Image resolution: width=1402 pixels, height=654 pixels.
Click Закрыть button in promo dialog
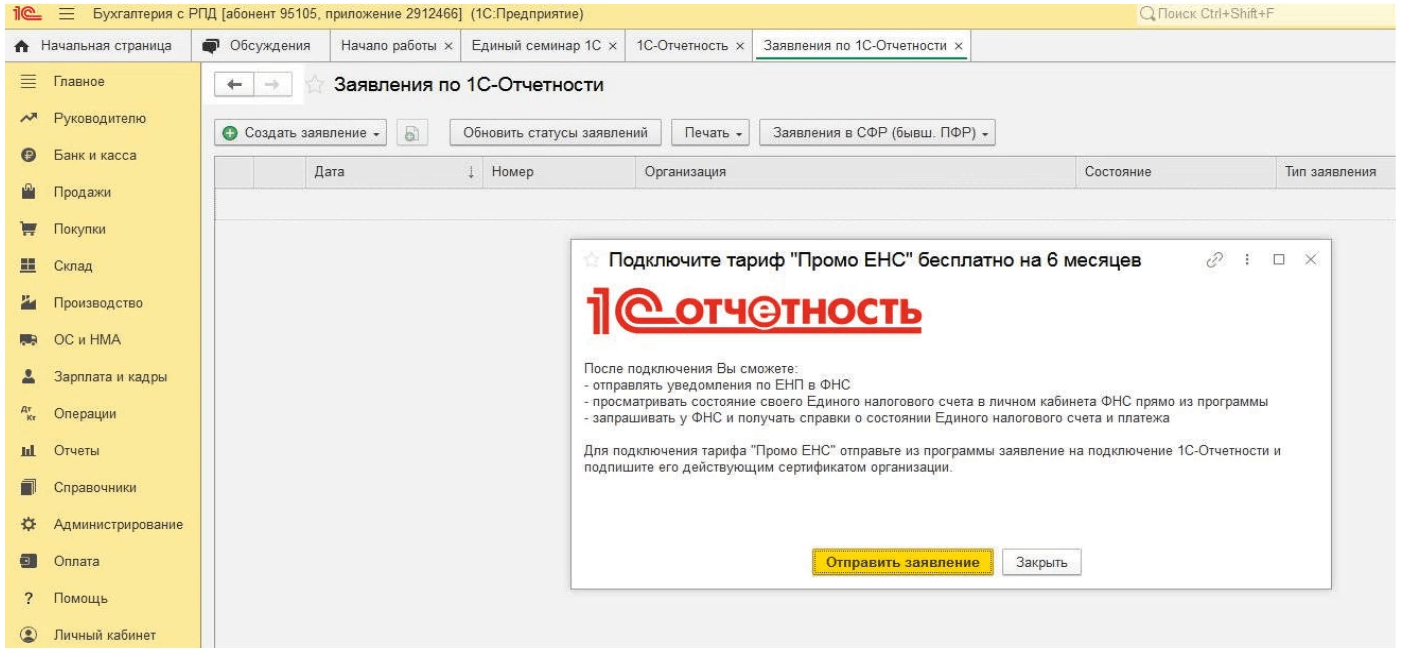coord(1042,562)
